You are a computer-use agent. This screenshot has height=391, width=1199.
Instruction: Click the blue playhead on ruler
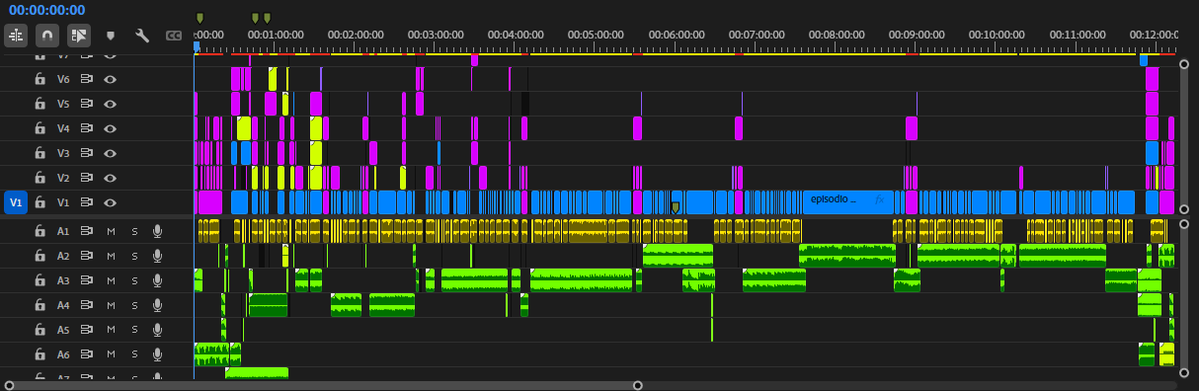[197, 47]
